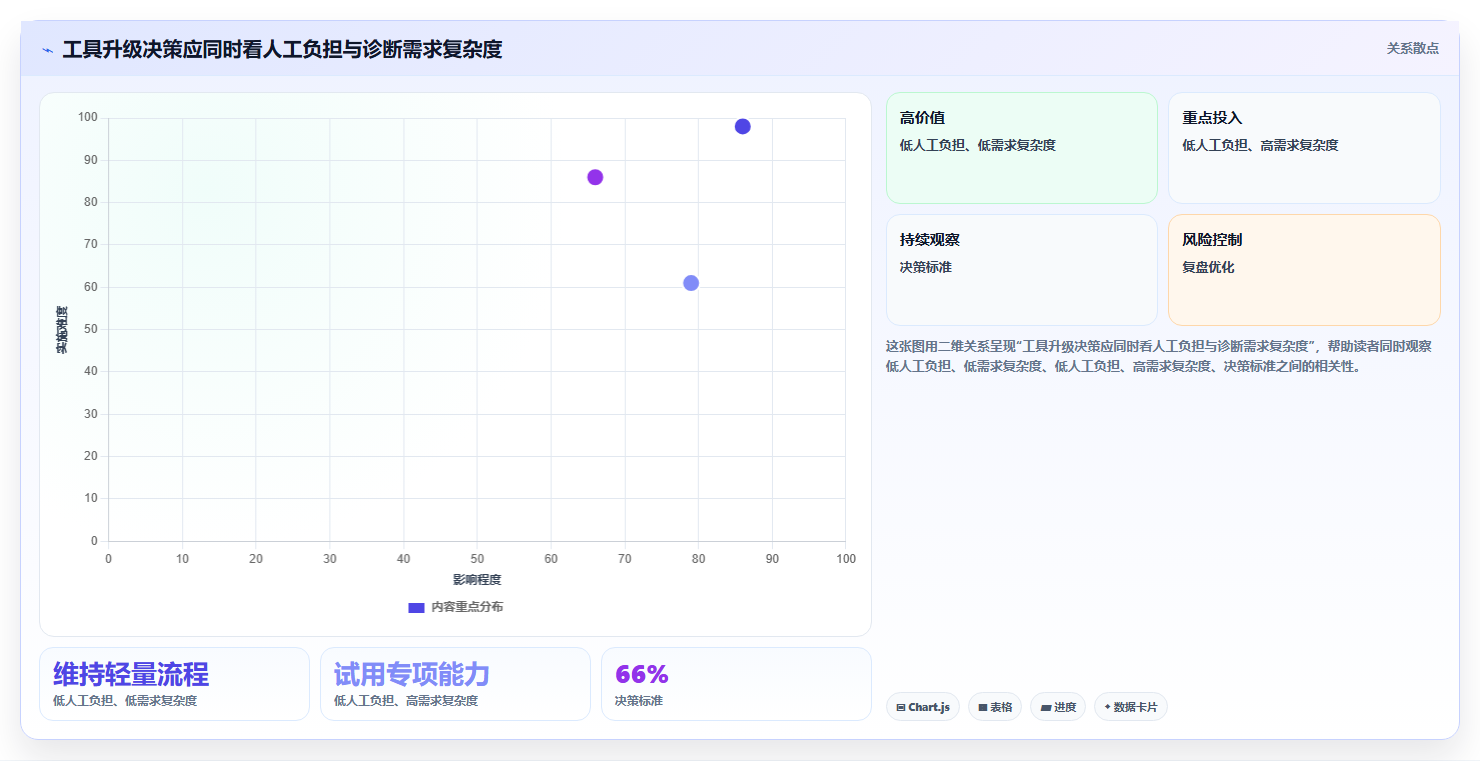Click the 实施难度 y-axis title

pyautogui.click(x=62, y=330)
